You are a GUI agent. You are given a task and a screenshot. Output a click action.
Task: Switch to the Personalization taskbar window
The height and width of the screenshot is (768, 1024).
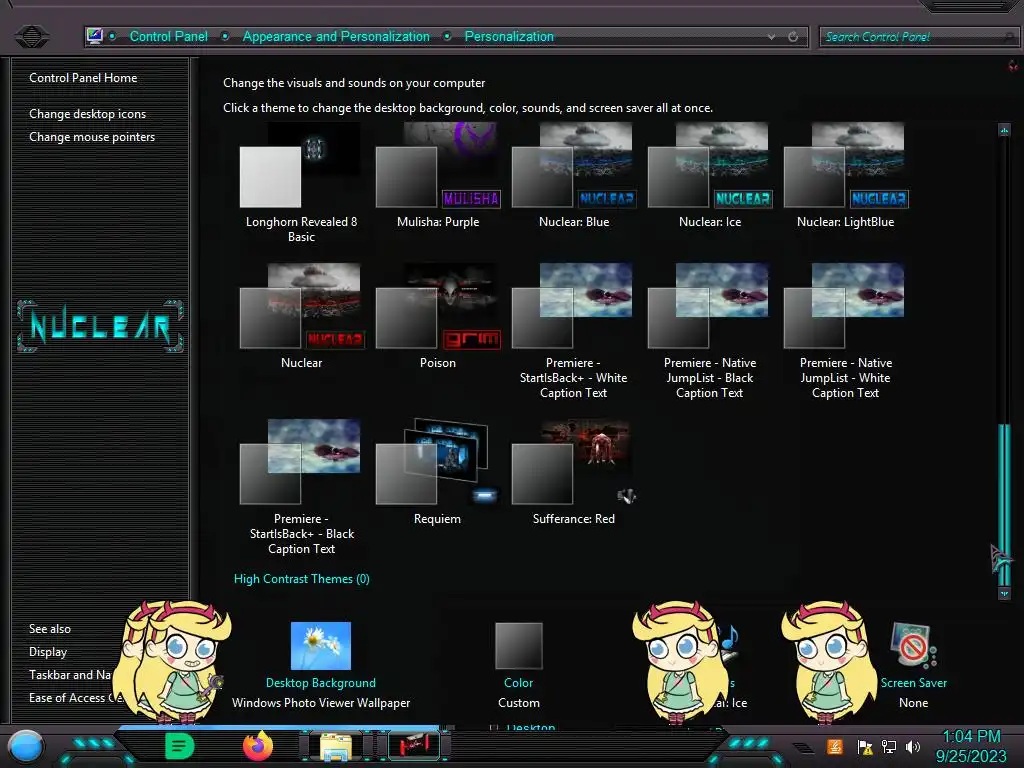click(413, 746)
